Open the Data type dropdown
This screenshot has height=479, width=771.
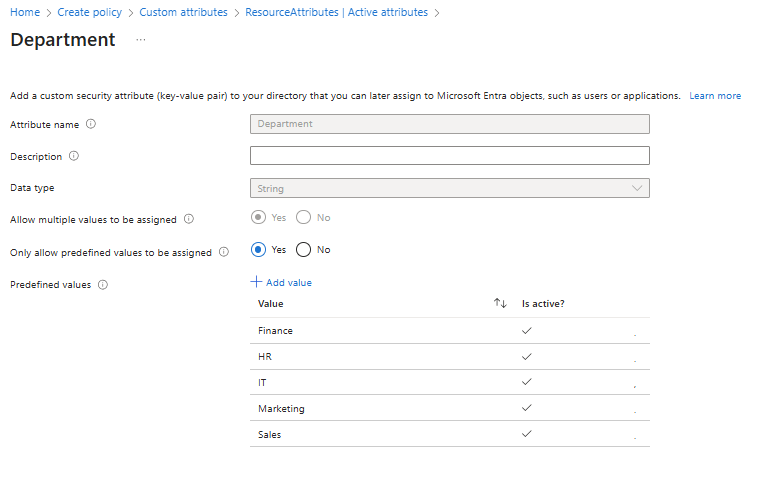point(449,188)
